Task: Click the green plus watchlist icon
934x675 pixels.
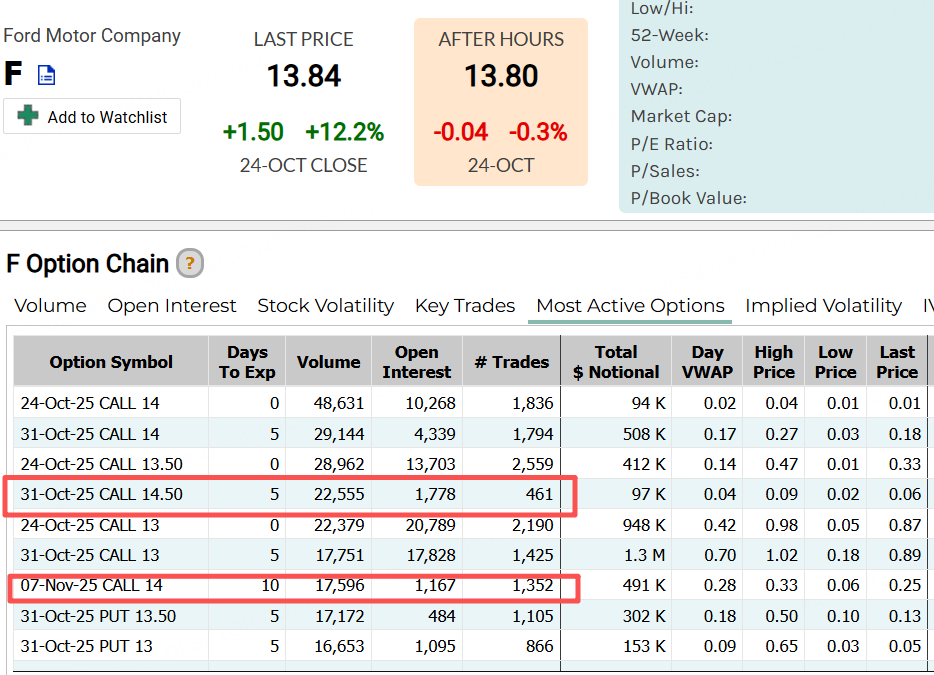Action: point(28,116)
